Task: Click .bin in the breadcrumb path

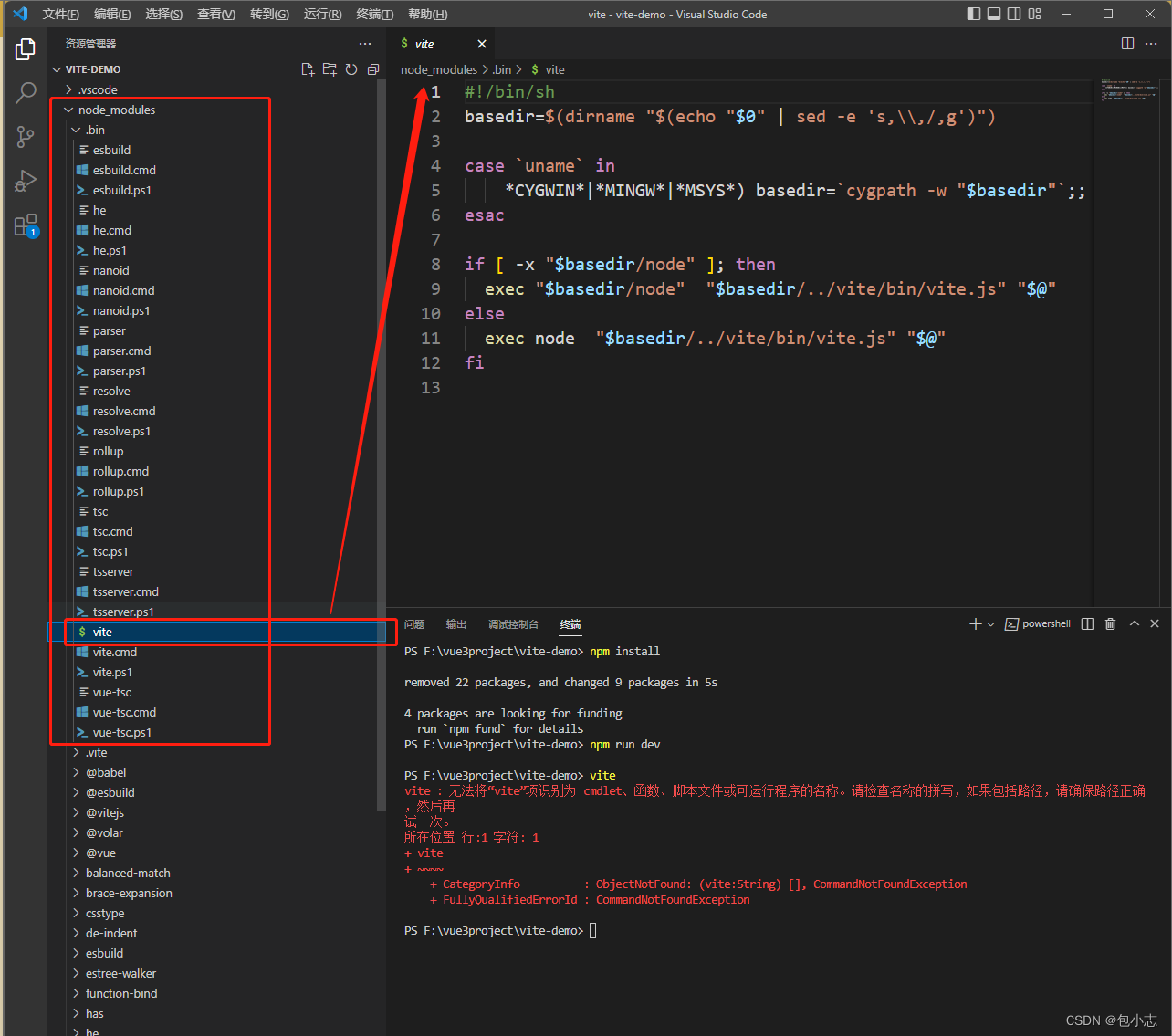Action: [x=502, y=69]
